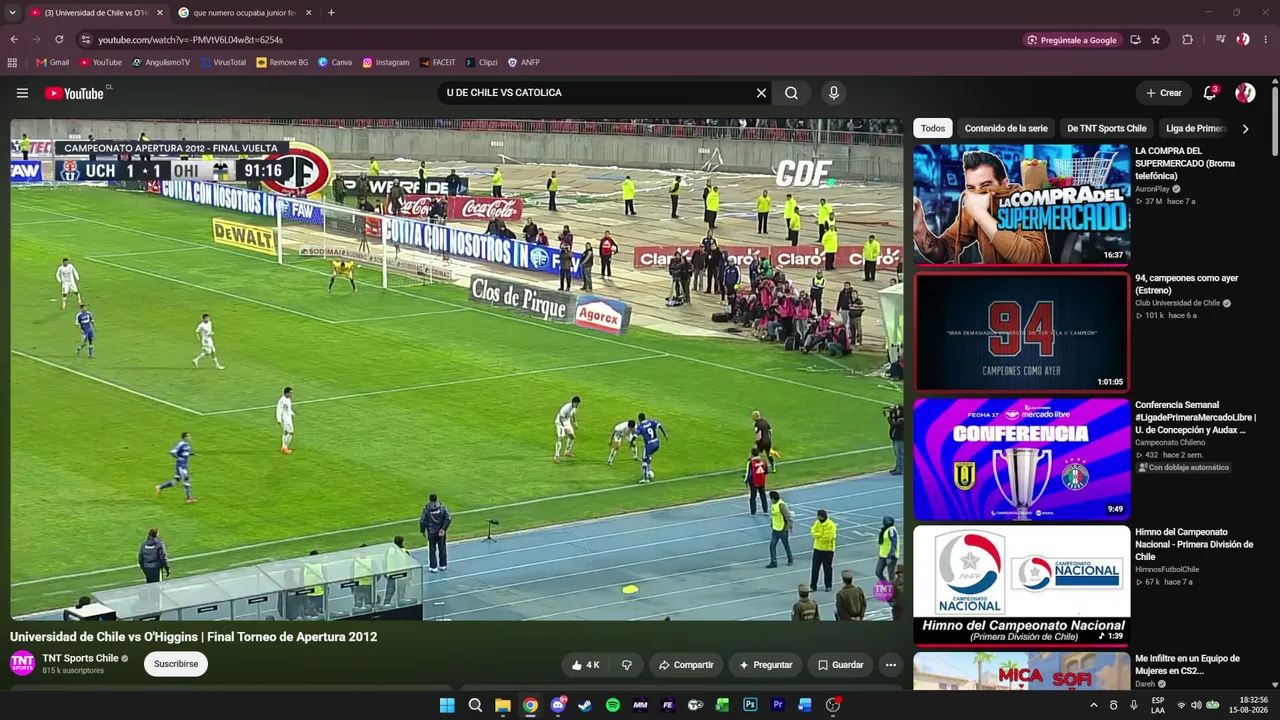The image size is (1280, 720).
Task: Open Windows Start menu
Action: coord(447,705)
